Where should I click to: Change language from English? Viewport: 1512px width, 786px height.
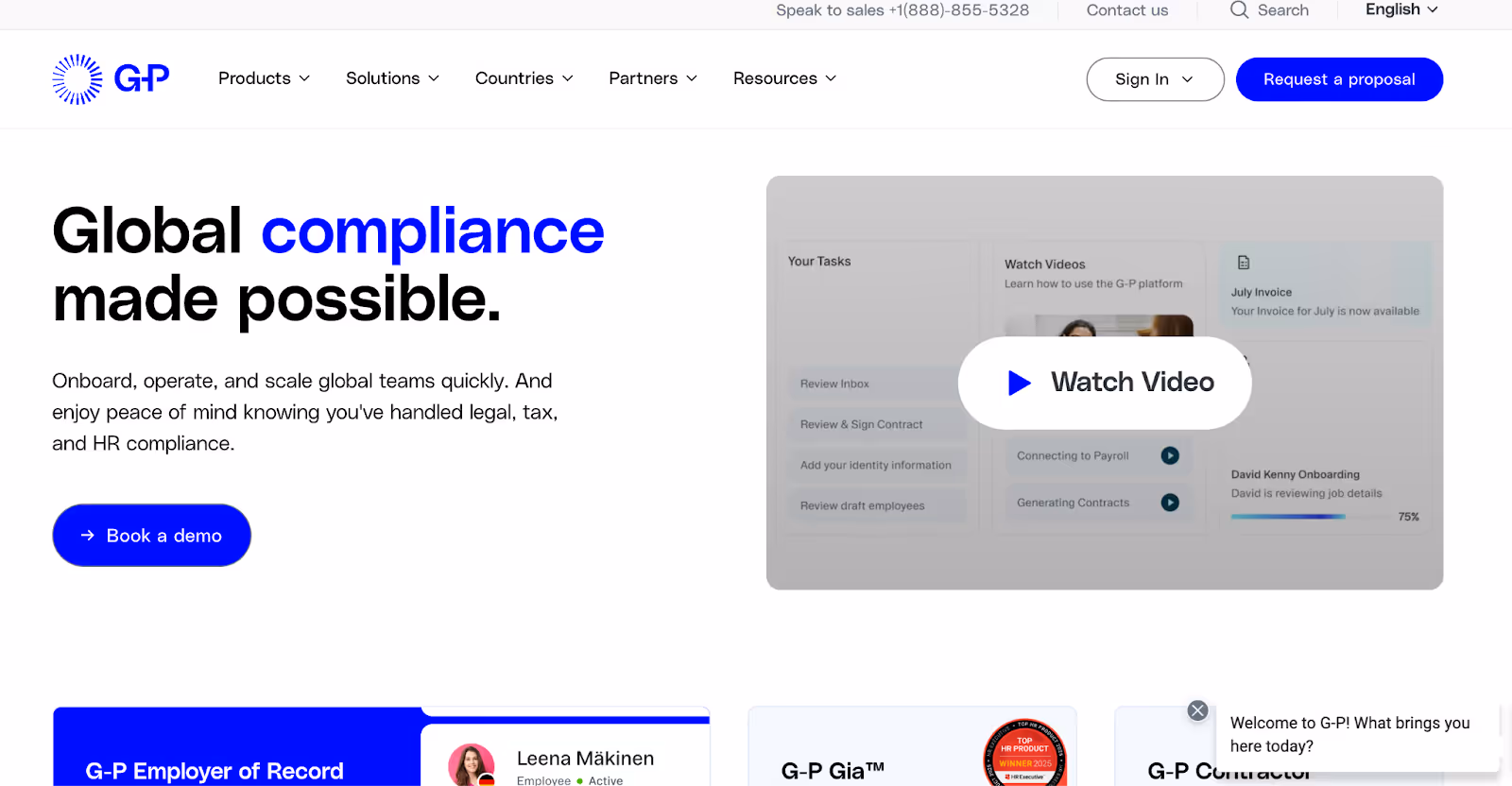coord(1401,9)
